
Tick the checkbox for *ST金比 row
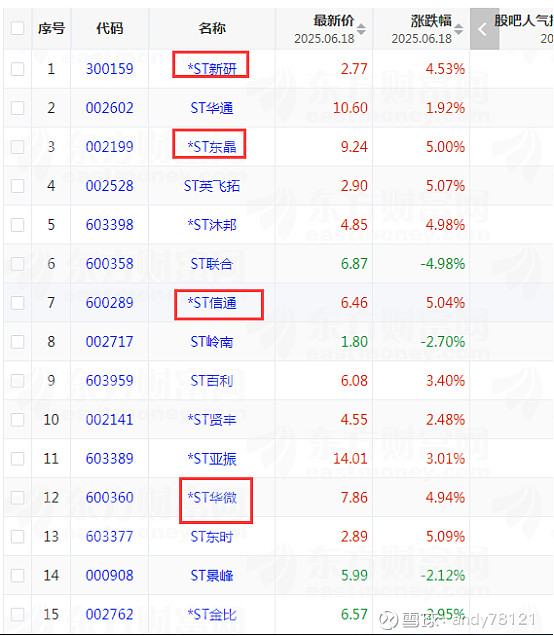click(17, 614)
